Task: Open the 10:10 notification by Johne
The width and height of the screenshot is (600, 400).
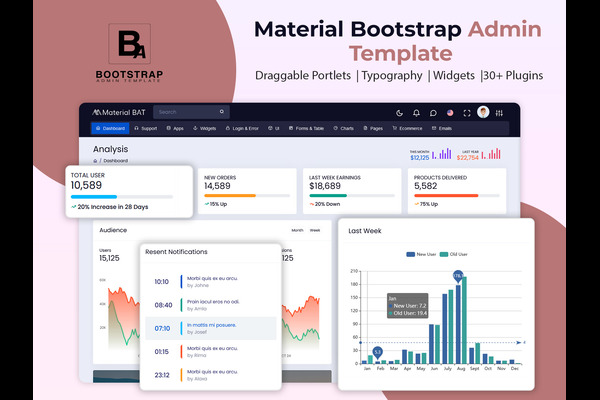Action: click(210, 282)
